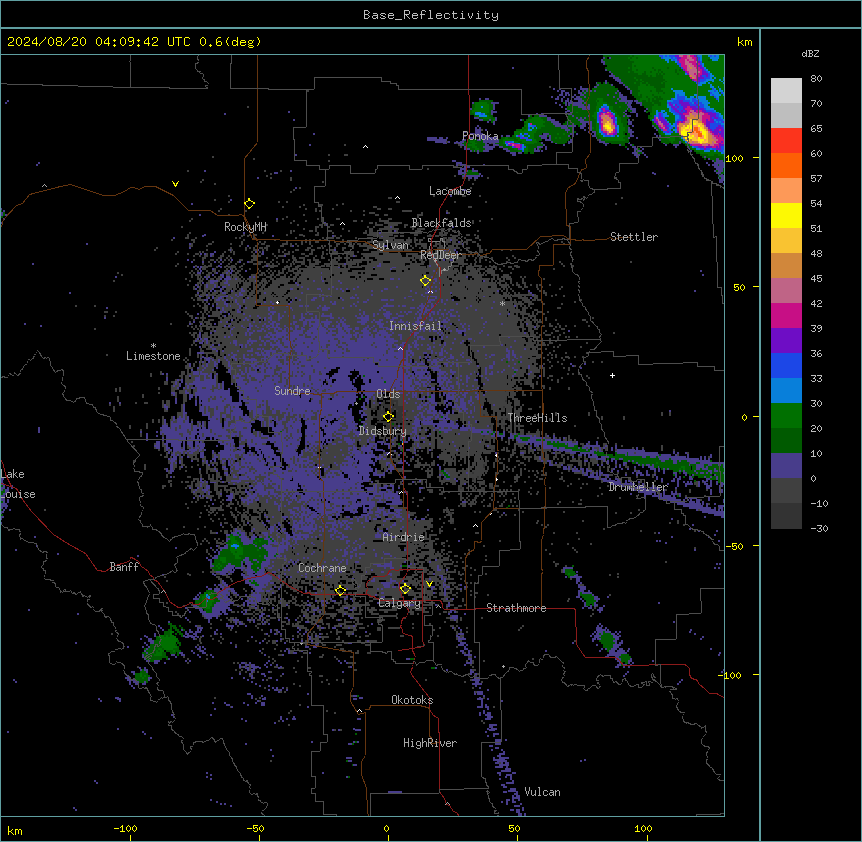The image size is (862, 842).
Task: Click the -100 tick on the bottom axis
Action: click(126, 828)
